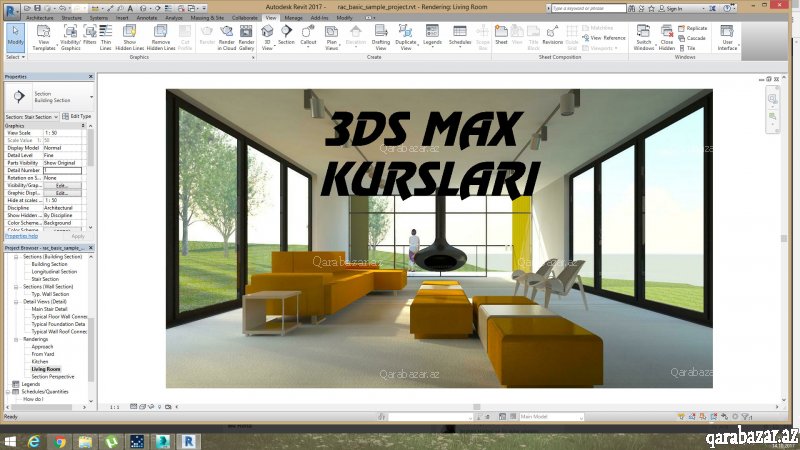
Task: Click Edit for Graphic Display options
Action: click(x=62, y=193)
